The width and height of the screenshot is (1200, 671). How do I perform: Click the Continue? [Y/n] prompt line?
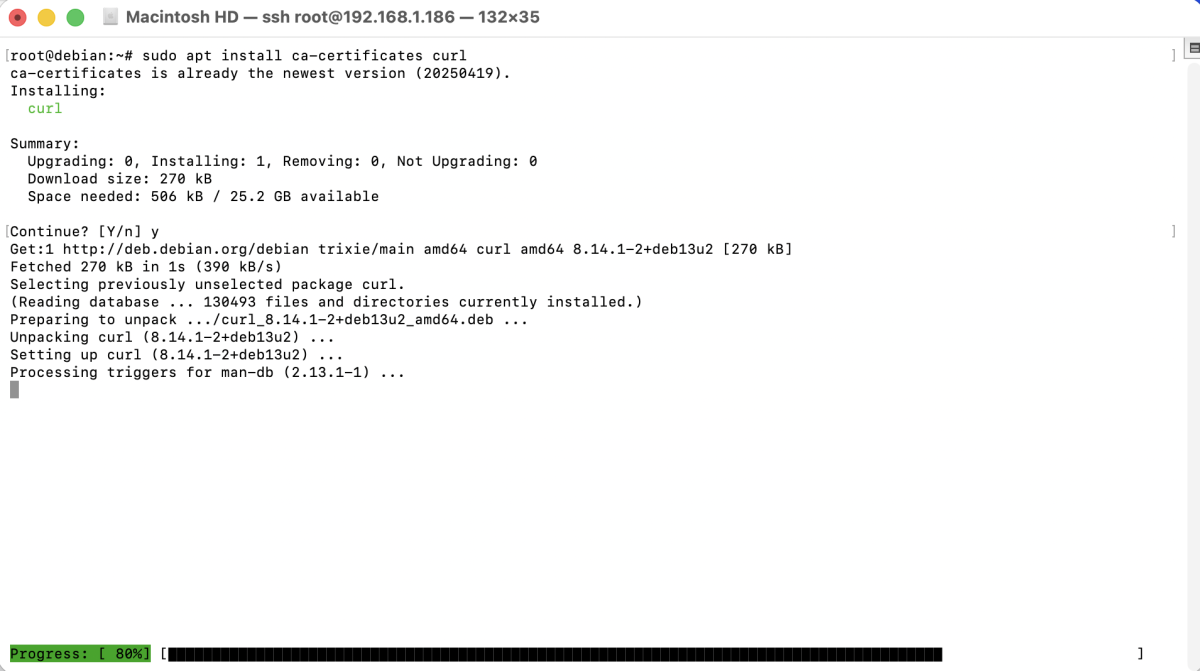[84, 231]
